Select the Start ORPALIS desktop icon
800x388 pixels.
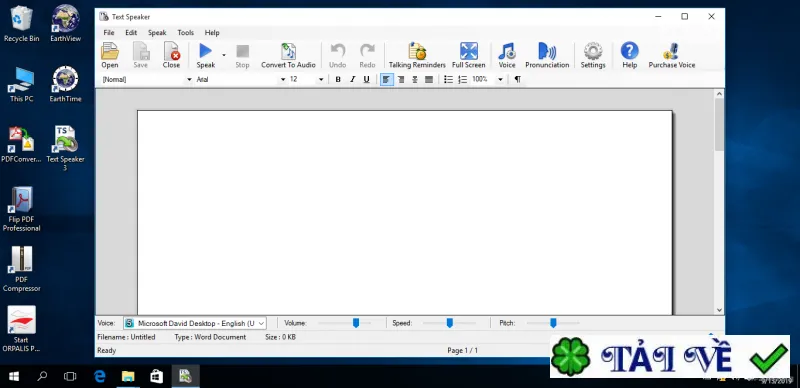click(21, 329)
